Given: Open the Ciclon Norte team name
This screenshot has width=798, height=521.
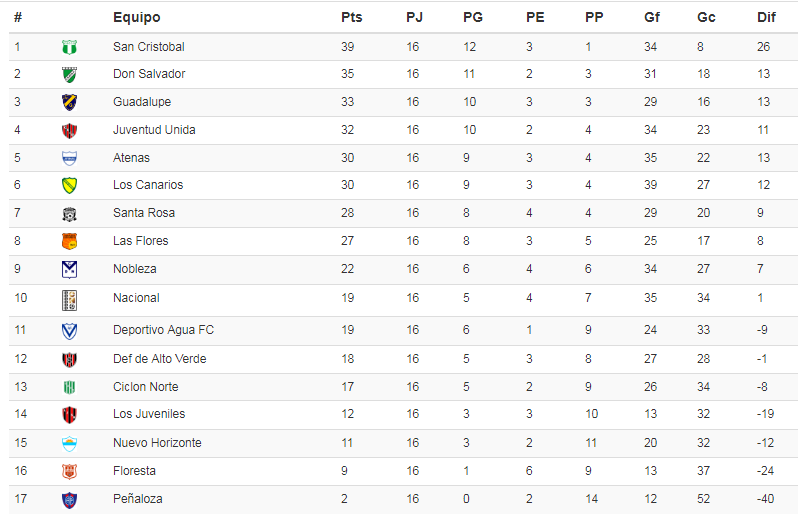Looking at the screenshot, I should click(x=146, y=387).
